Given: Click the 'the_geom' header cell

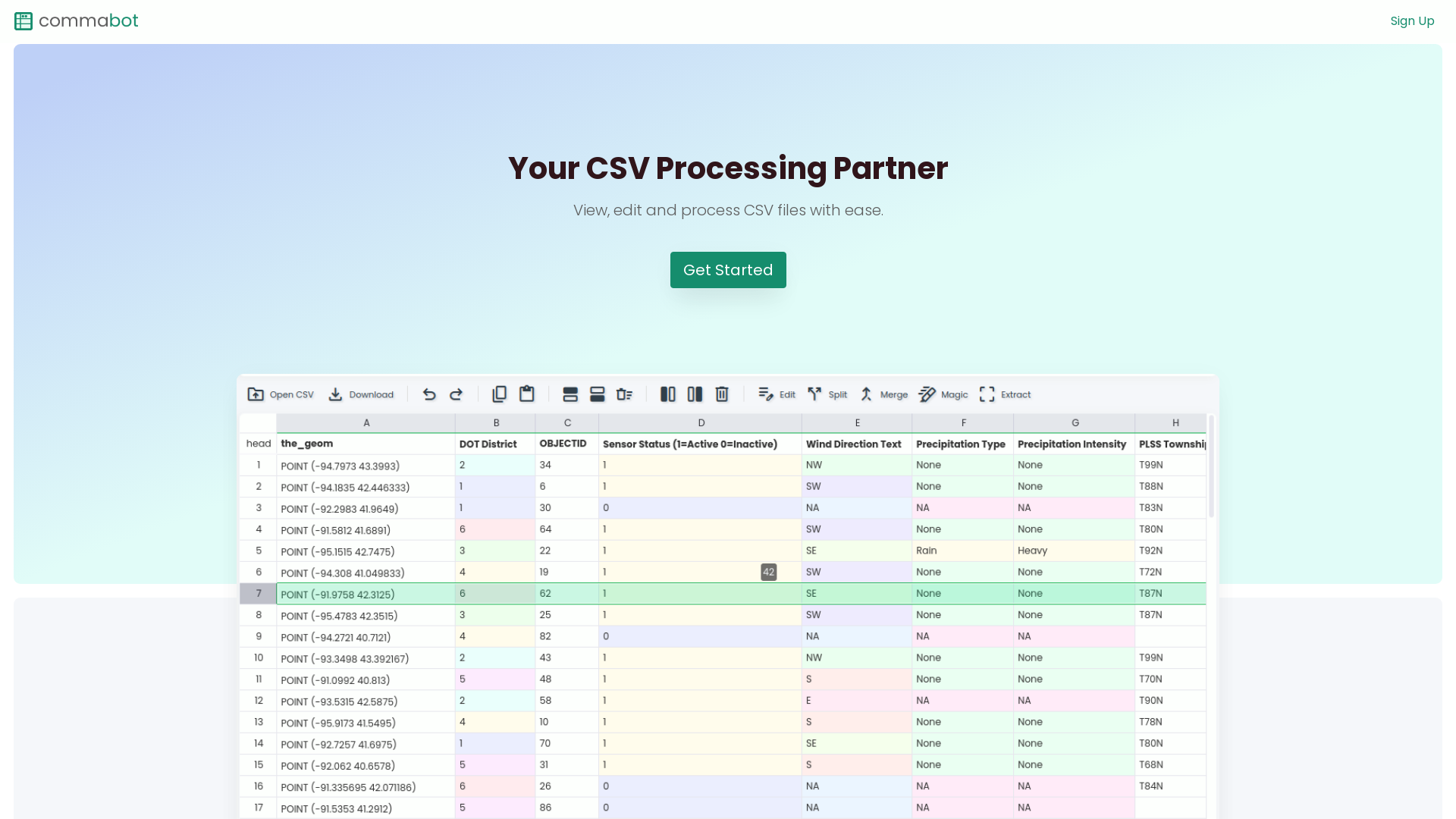Looking at the screenshot, I should pos(366,444).
